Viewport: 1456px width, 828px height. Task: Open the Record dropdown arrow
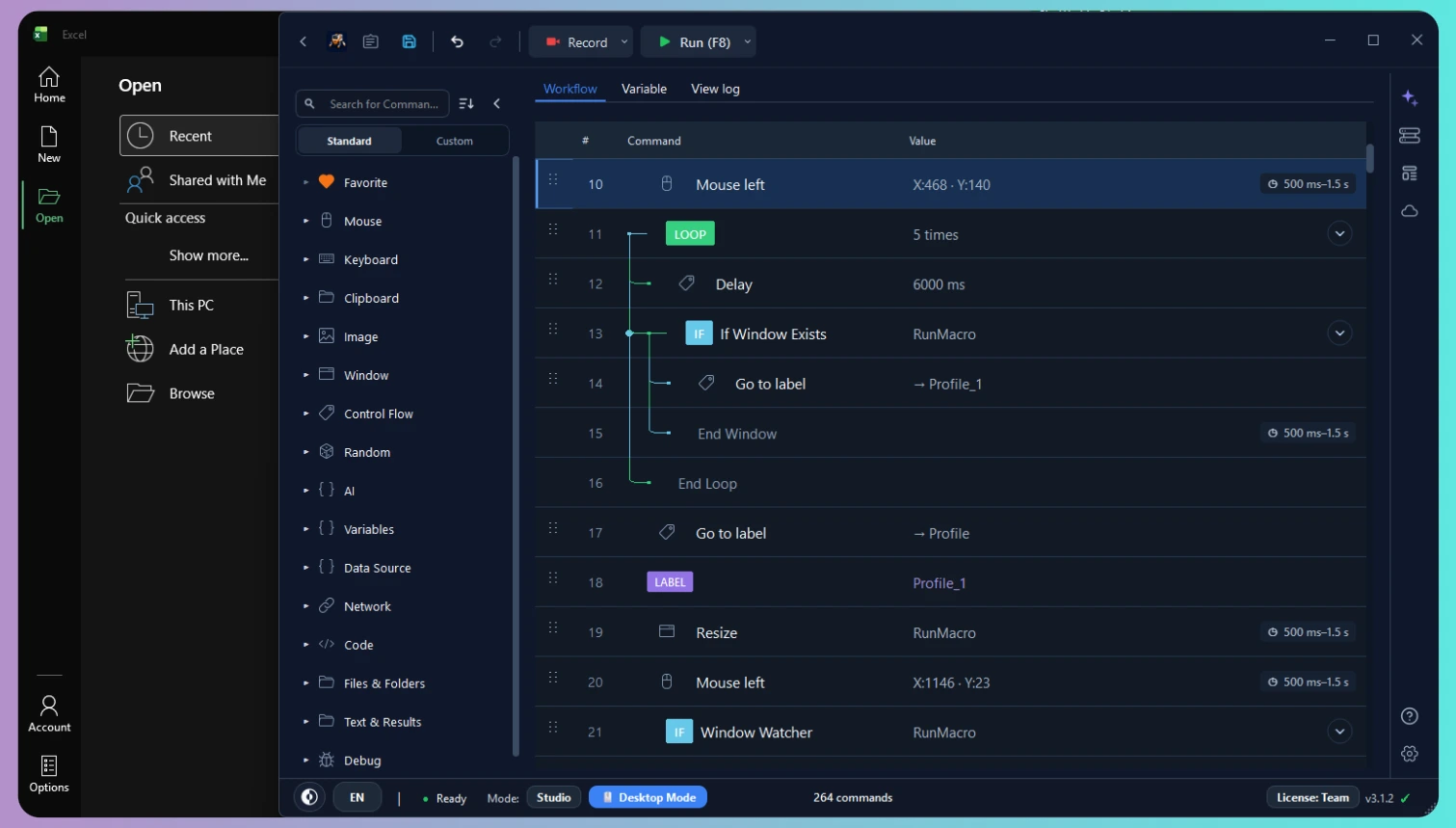click(x=624, y=41)
